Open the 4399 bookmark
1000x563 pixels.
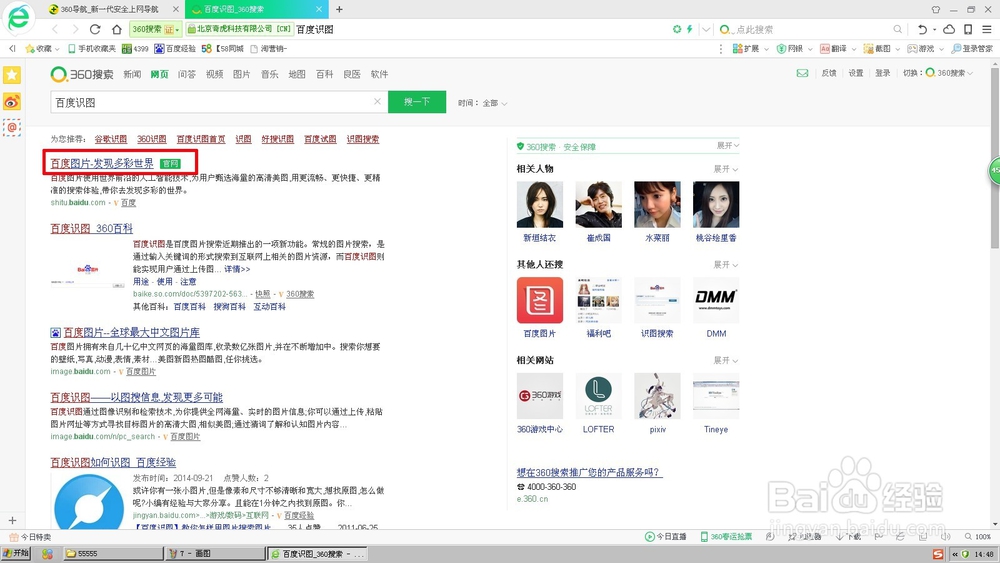(x=135, y=48)
